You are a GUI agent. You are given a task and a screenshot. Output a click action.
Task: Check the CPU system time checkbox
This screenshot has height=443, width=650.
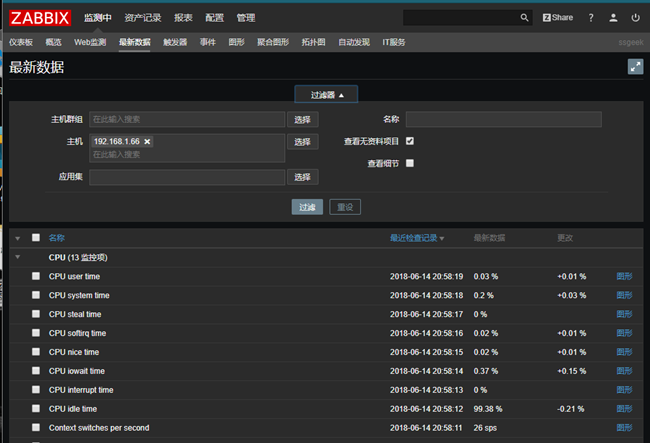point(36,295)
